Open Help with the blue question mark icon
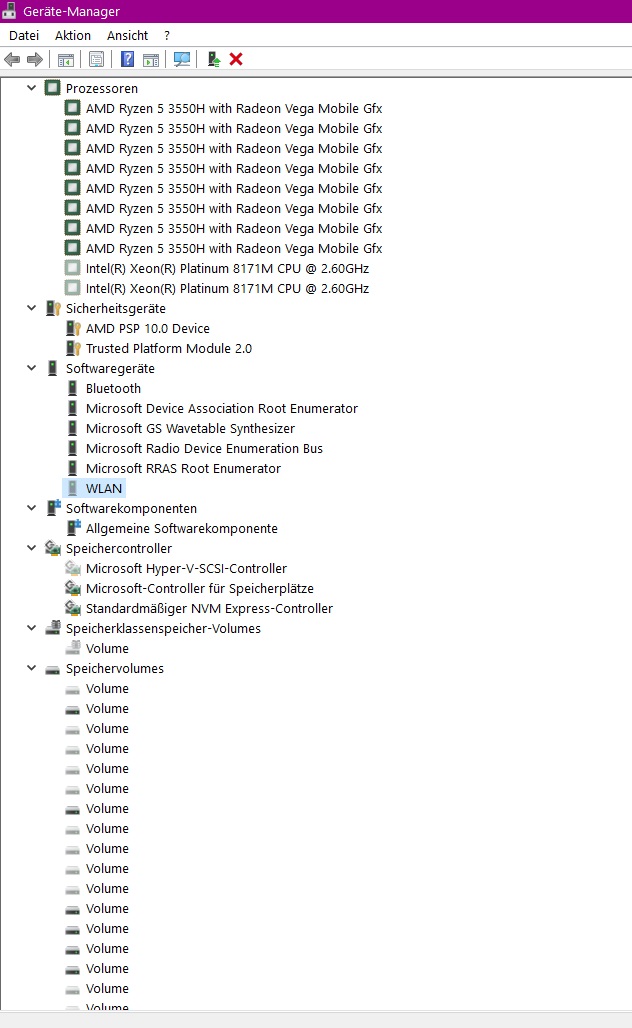 (127, 60)
